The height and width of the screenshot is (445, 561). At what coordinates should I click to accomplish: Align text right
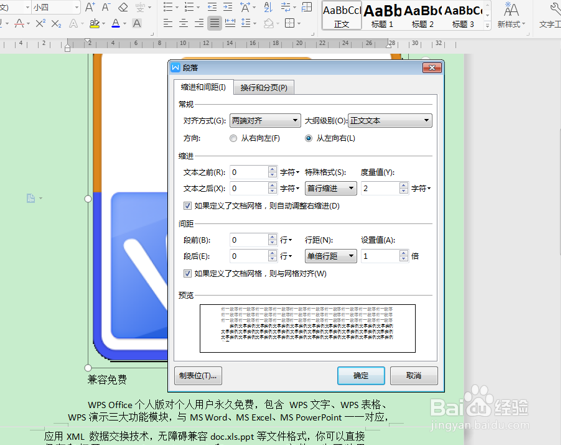click(199, 24)
